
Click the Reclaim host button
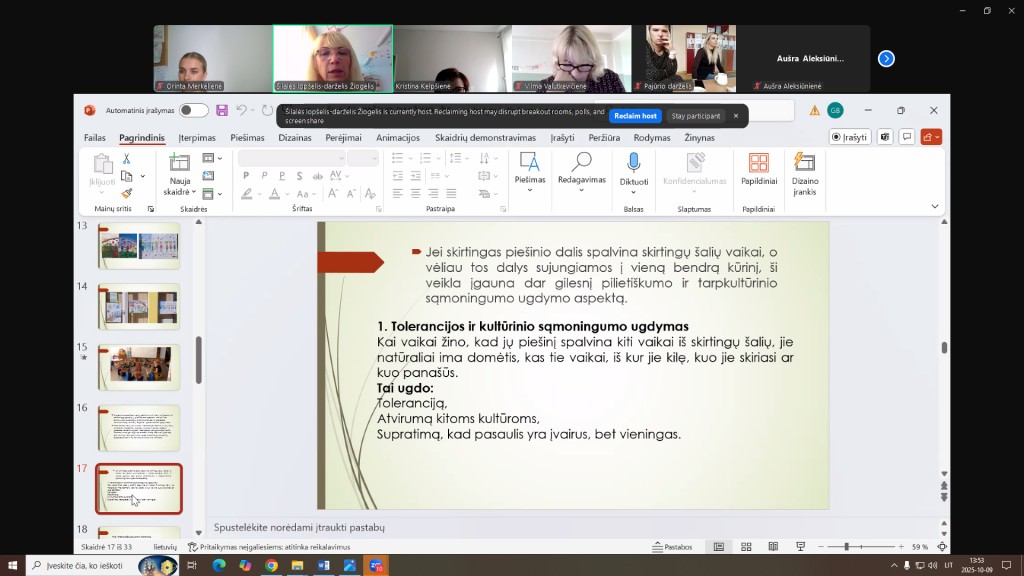point(635,116)
